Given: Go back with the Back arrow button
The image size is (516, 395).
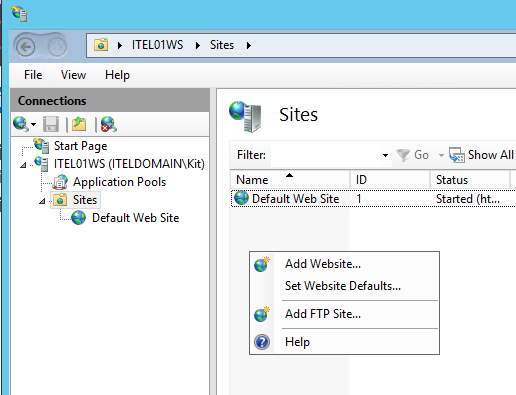Looking at the screenshot, I should pyautogui.click(x=26, y=47).
